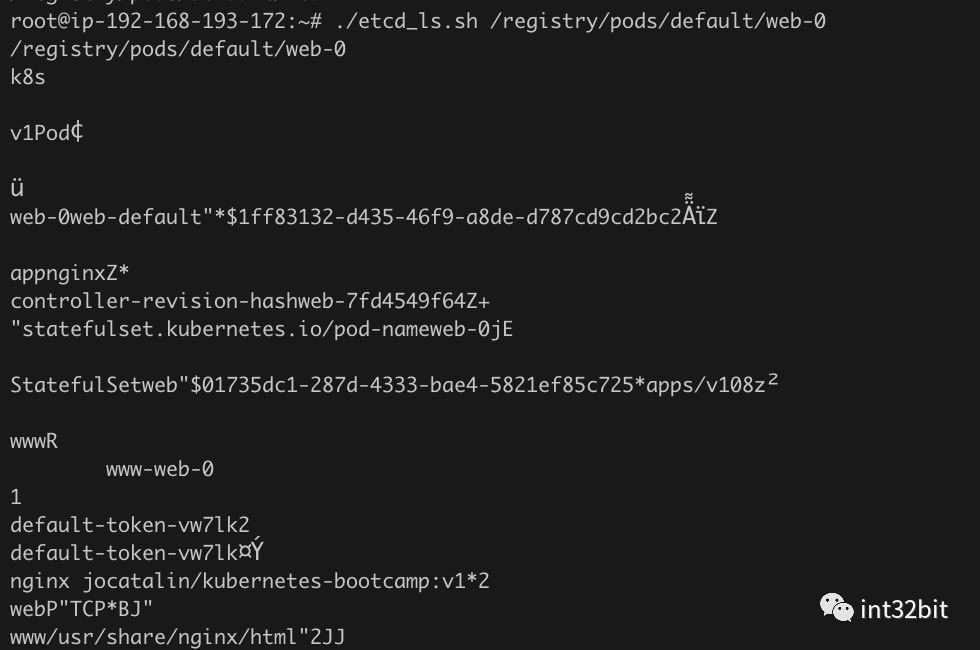Click the www/usr/share/nginx/html mount path
Screen dimensions: 980x650
[150, 637]
